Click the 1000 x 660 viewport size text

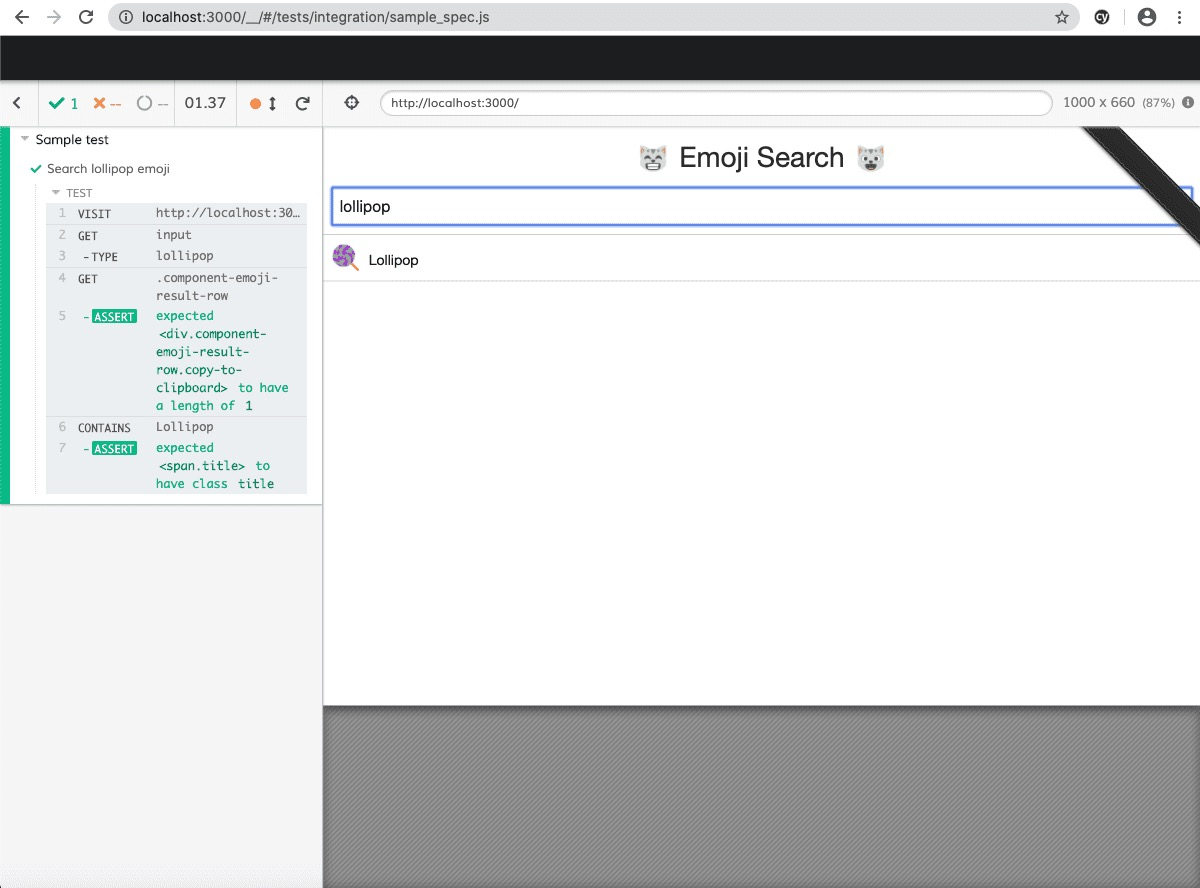point(1098,102)
